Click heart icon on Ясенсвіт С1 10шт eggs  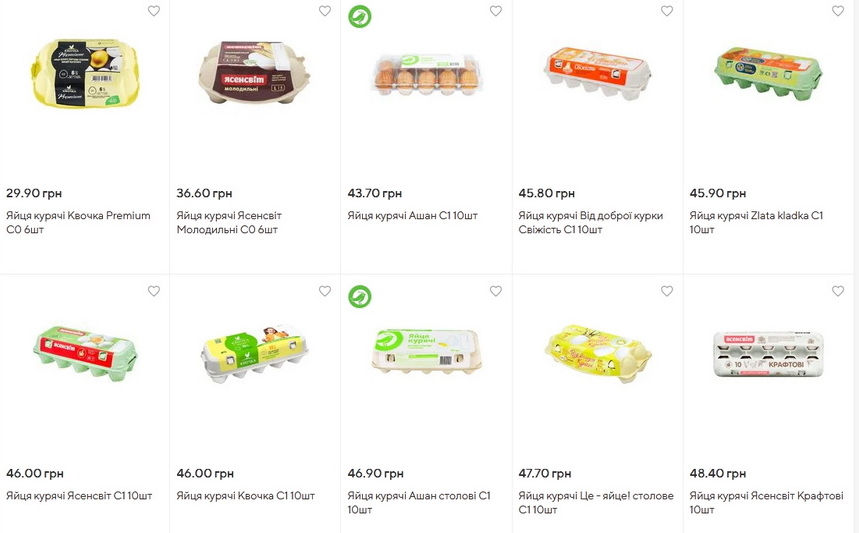tap(153, 291)
